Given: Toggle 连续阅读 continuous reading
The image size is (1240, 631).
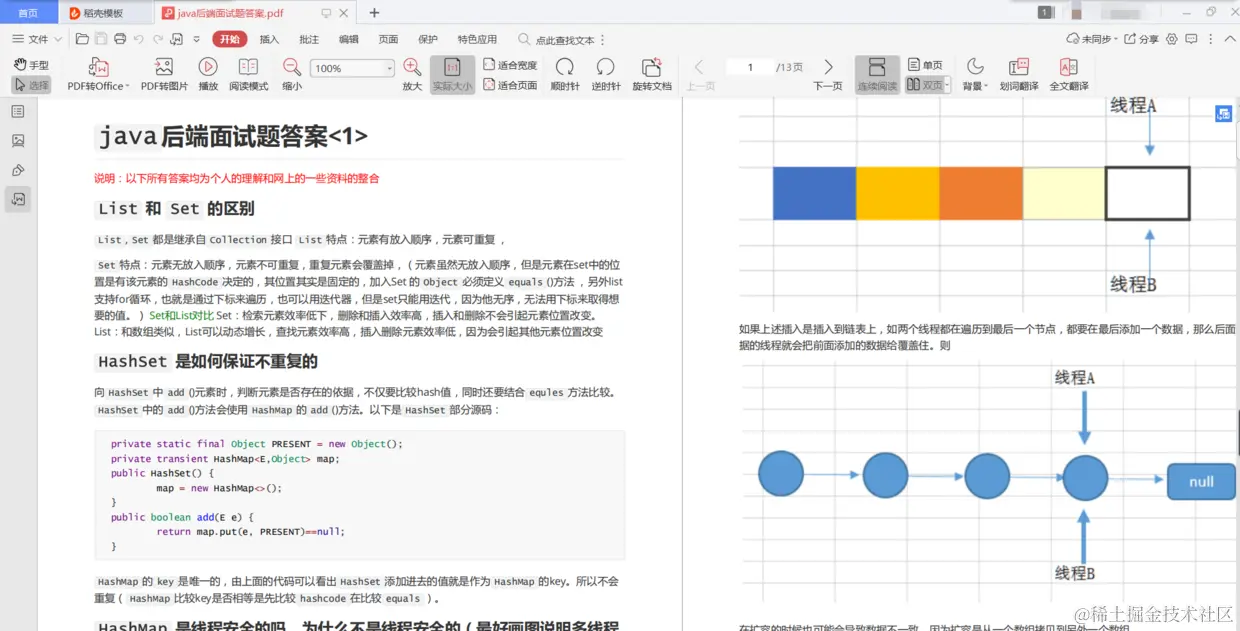Looking at the screenshot, I should [877, 75].
